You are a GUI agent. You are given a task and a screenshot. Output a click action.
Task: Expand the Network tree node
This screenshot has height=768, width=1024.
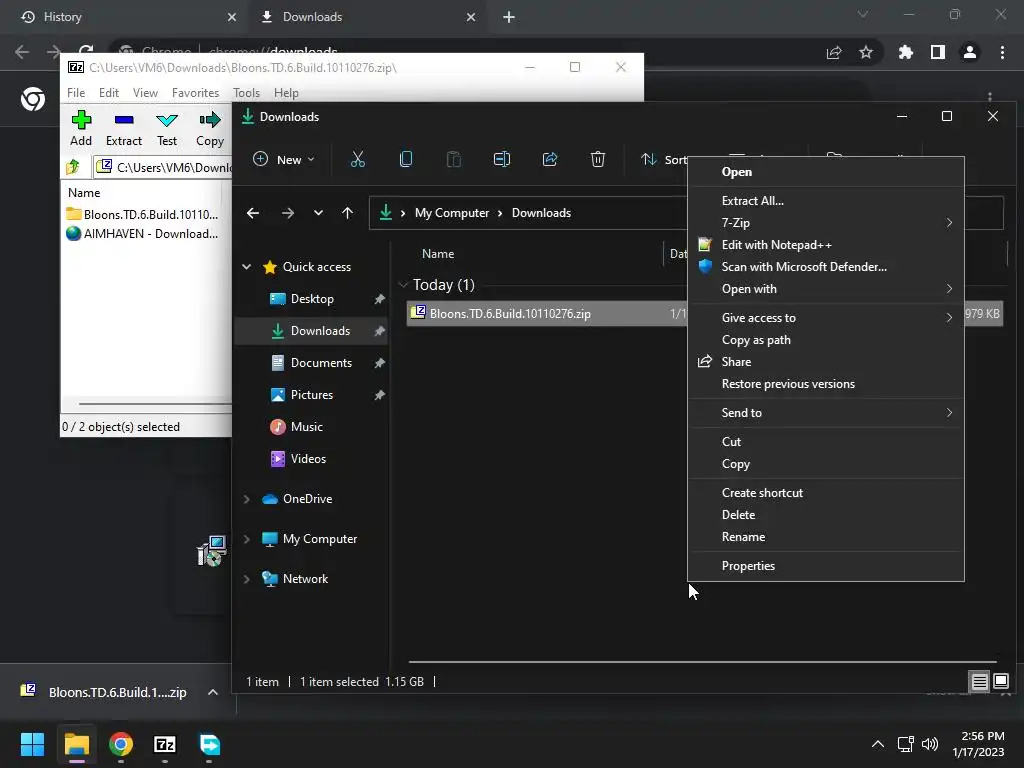click(x=247, y=579)
